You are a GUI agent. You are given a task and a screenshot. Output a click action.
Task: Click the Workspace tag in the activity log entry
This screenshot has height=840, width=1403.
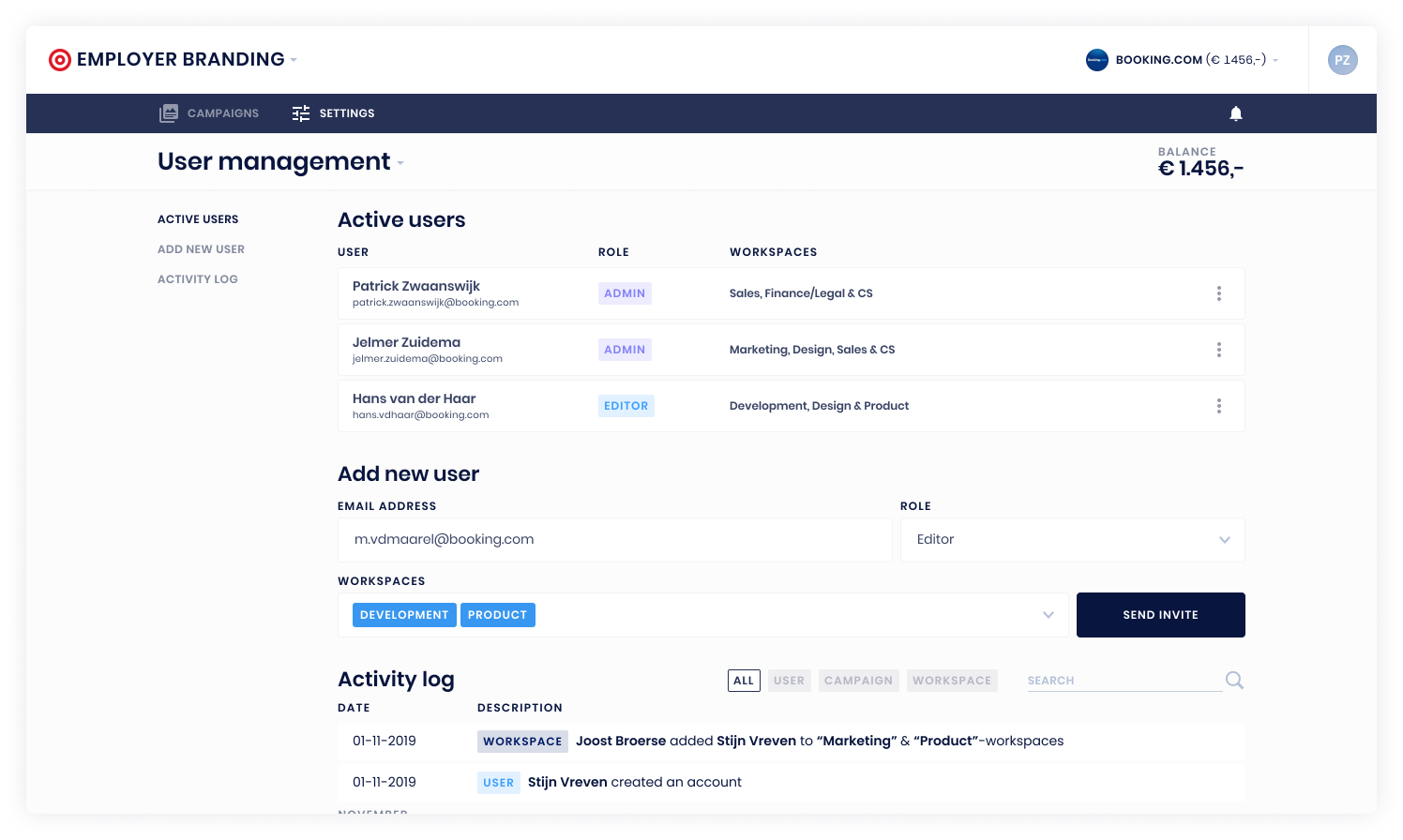tap(522, 742)
